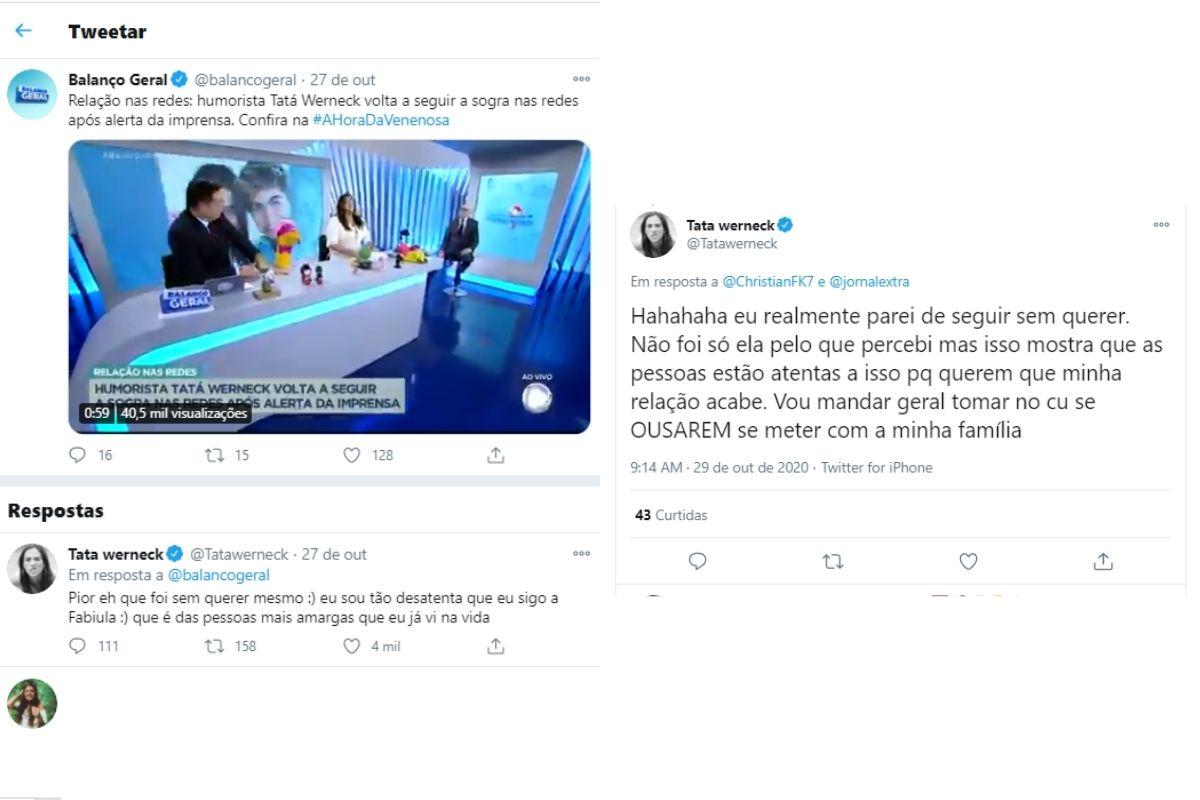The height and width of the screenshot is (800, 1200).
Task: Open more options on the Balanço Geral tweet
Action: coord(581,79)
